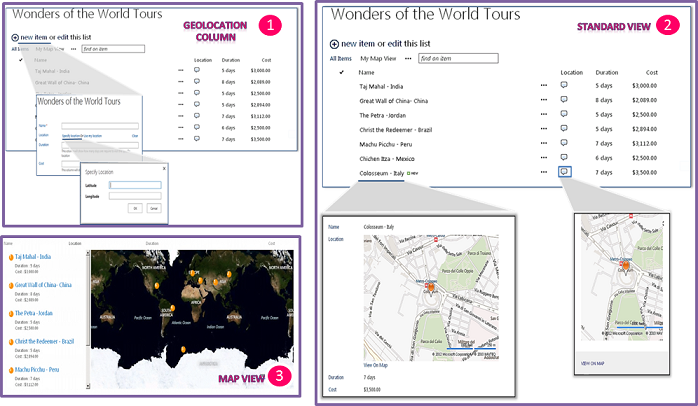Open the ellipsis menu for Colosseum - Italy in Standard View
This screenshot has height=406, width=698.
544,172
